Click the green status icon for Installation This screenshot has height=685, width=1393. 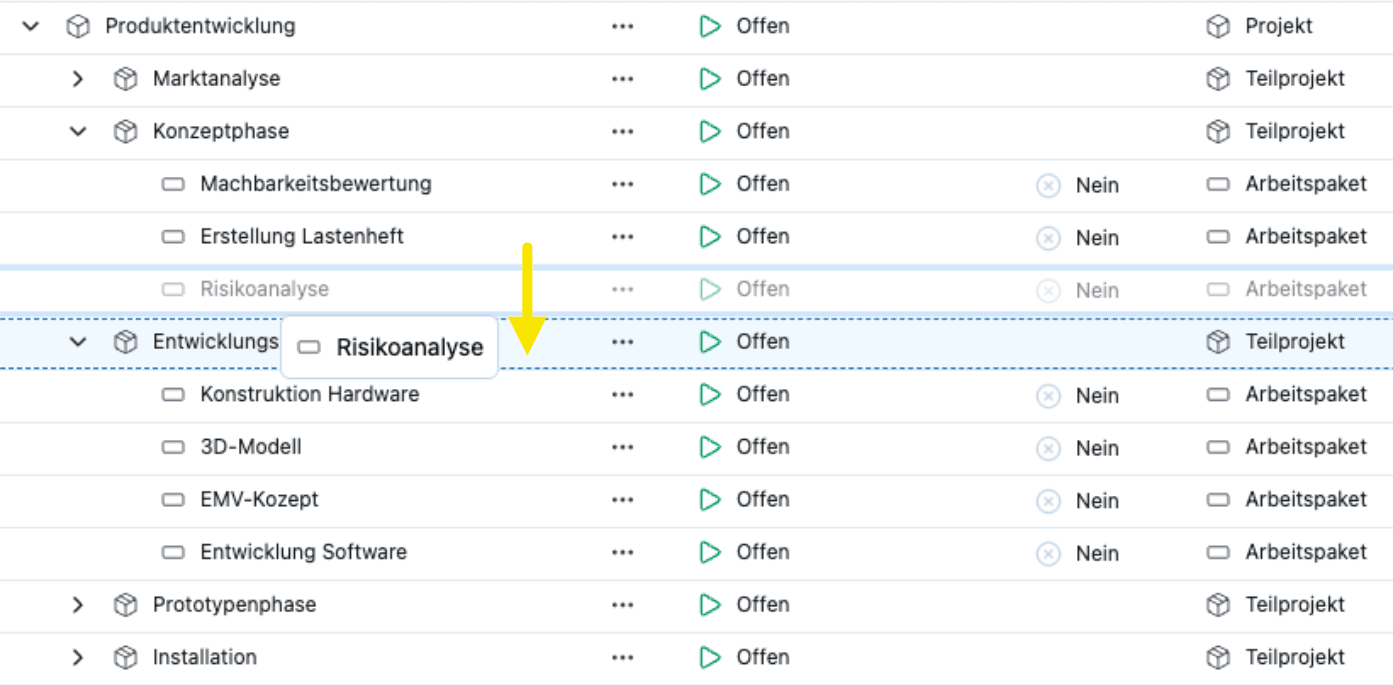coord(710,658)
